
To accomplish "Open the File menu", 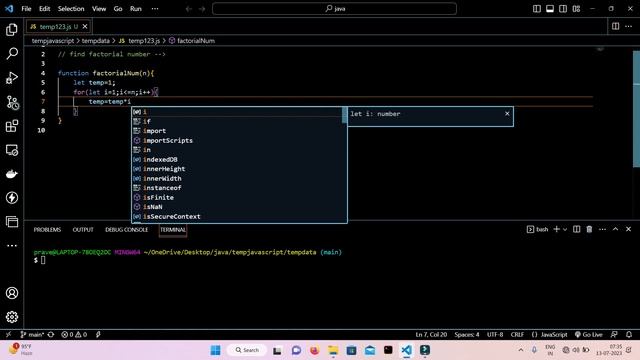I will tap(26, 9).
